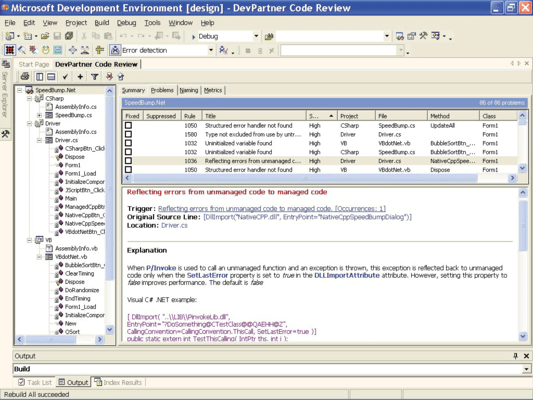Click the blue four-arrow coverage icon
Screen dimensions: 533x400
[x=72, y=50]
